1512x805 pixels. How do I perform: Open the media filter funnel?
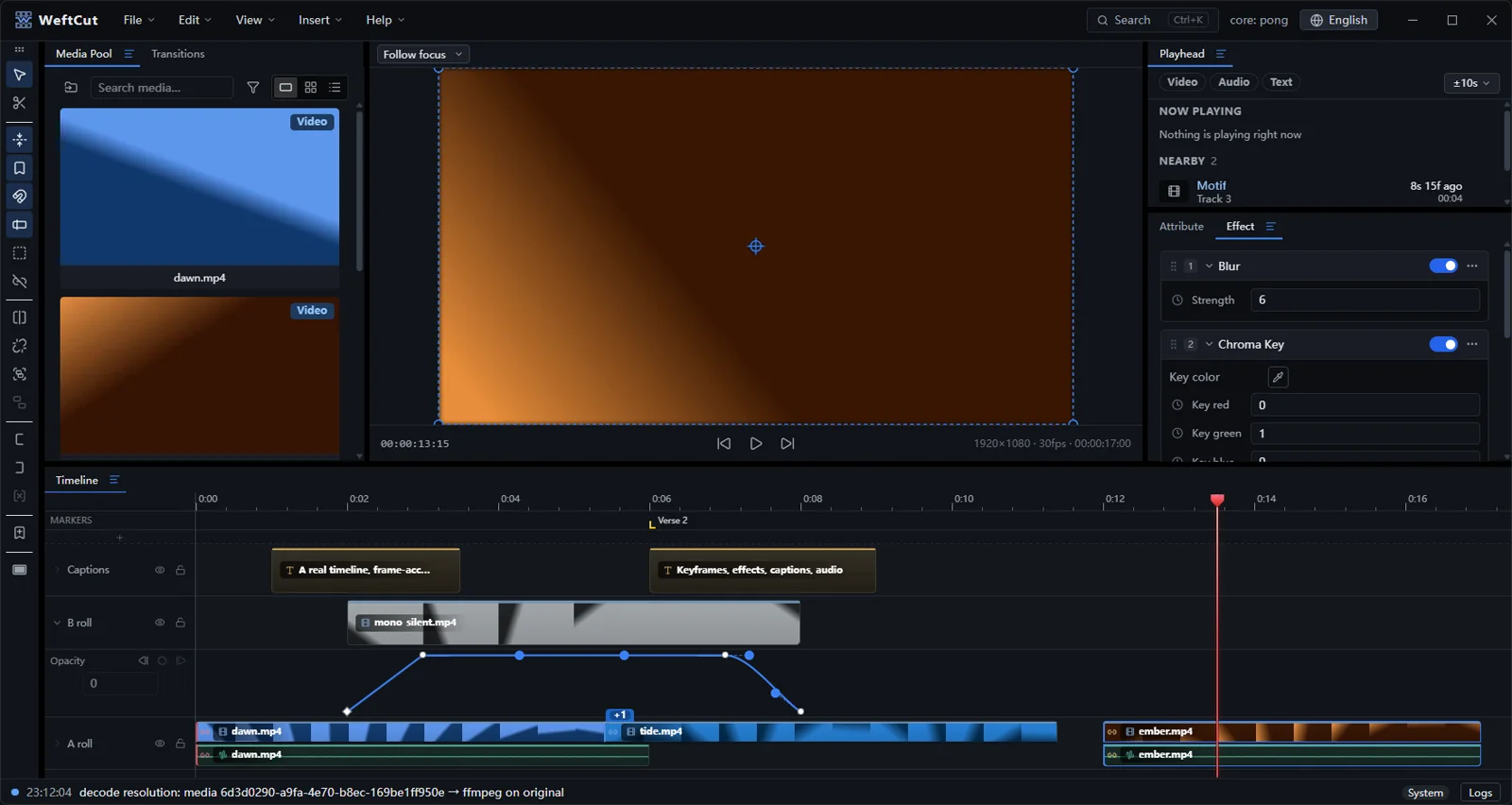point(252,88)
